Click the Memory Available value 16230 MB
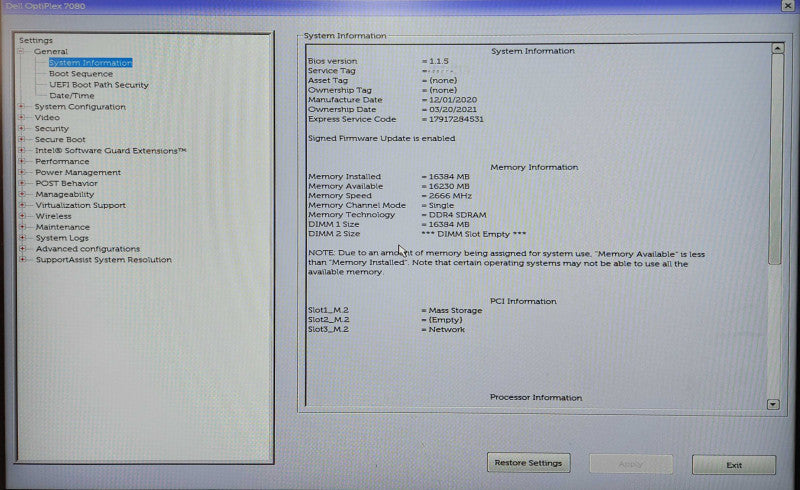Viewport: 800px width, 490px height. (448, 186)
